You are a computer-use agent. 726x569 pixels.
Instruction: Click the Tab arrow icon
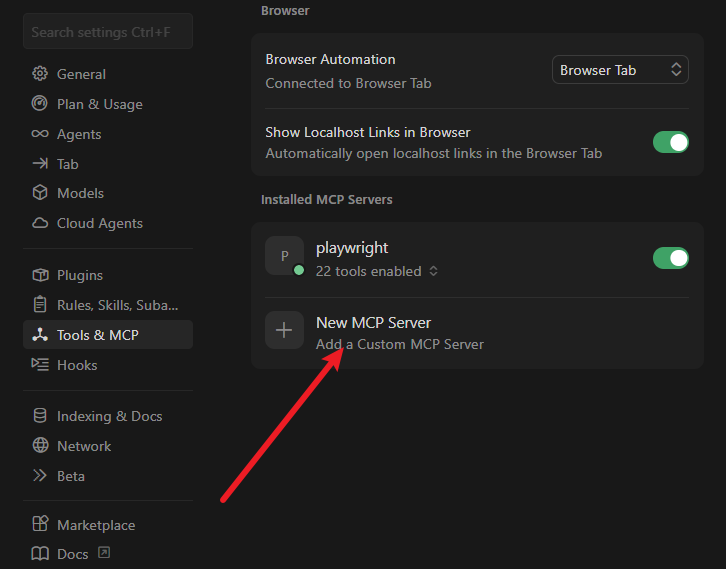click(40, 163)
